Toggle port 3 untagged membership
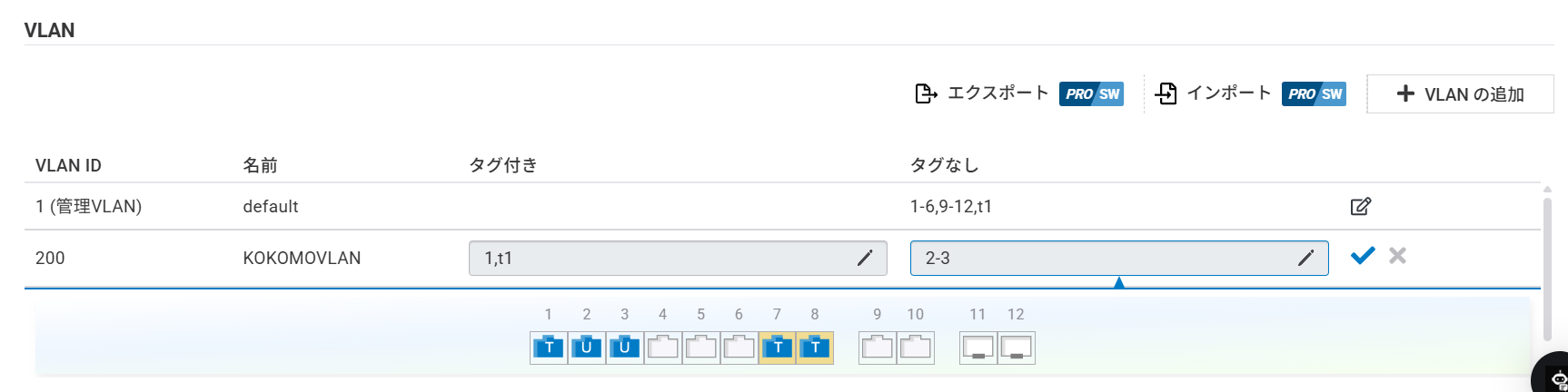 pyautogui.click(x=625, y=347)
